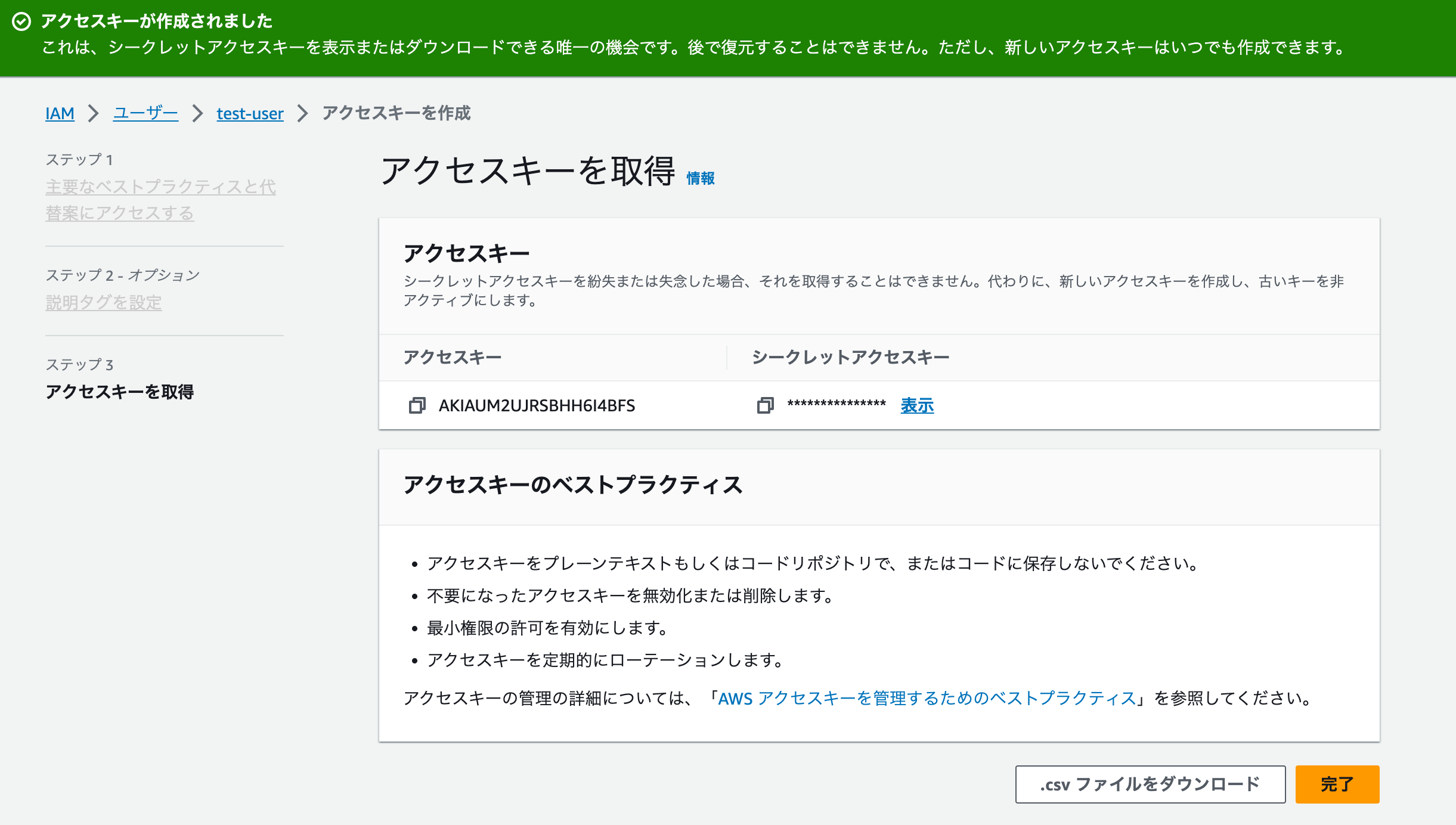This screenshot has width=1456, height=825.
Task: Click bullet about rotating access keys regularly
Action: click(x=607, y=660)
